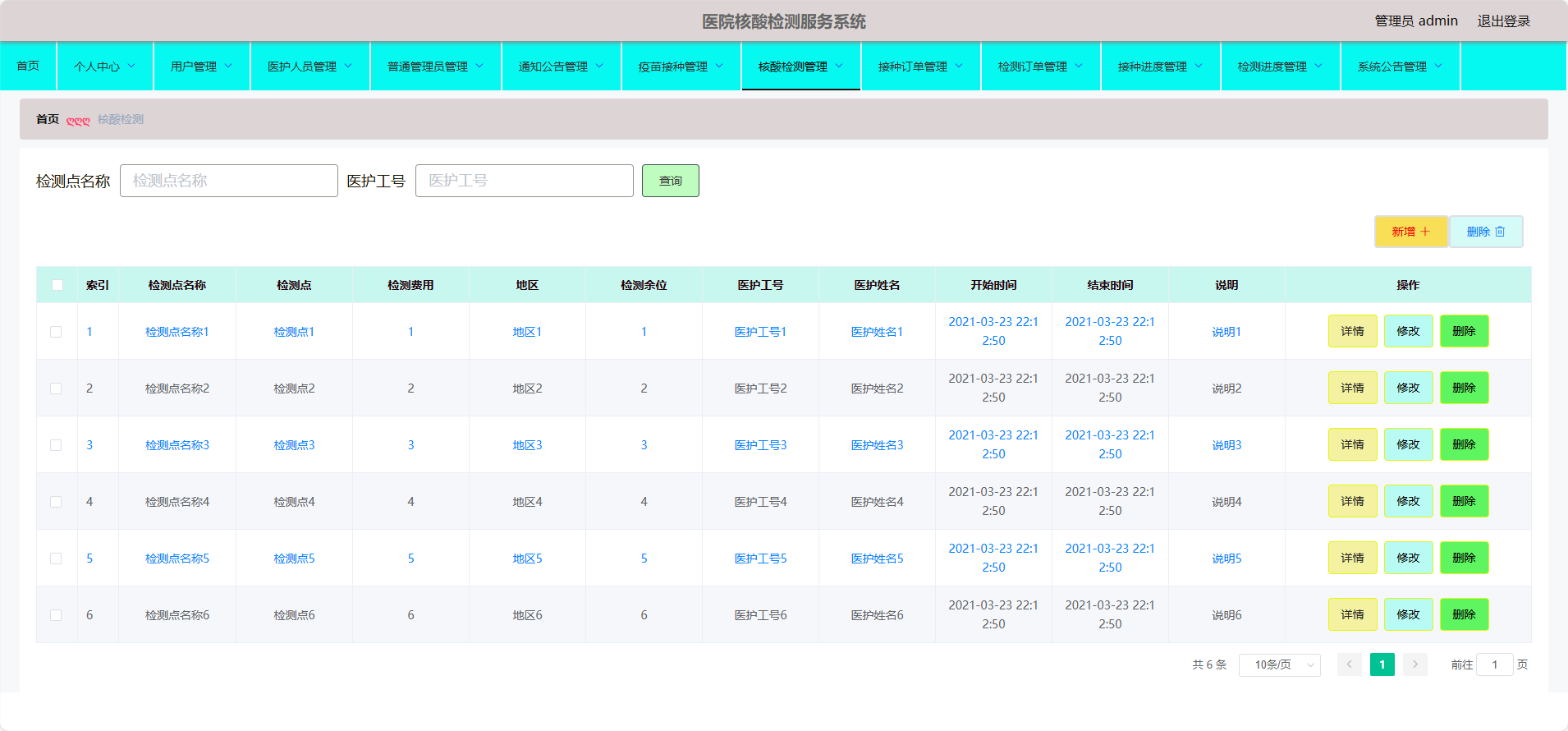Click 修改 button for 检测点名称2 row
Screen dimensions: 1568x731
pyautogui.click(x=1409, y=388)
